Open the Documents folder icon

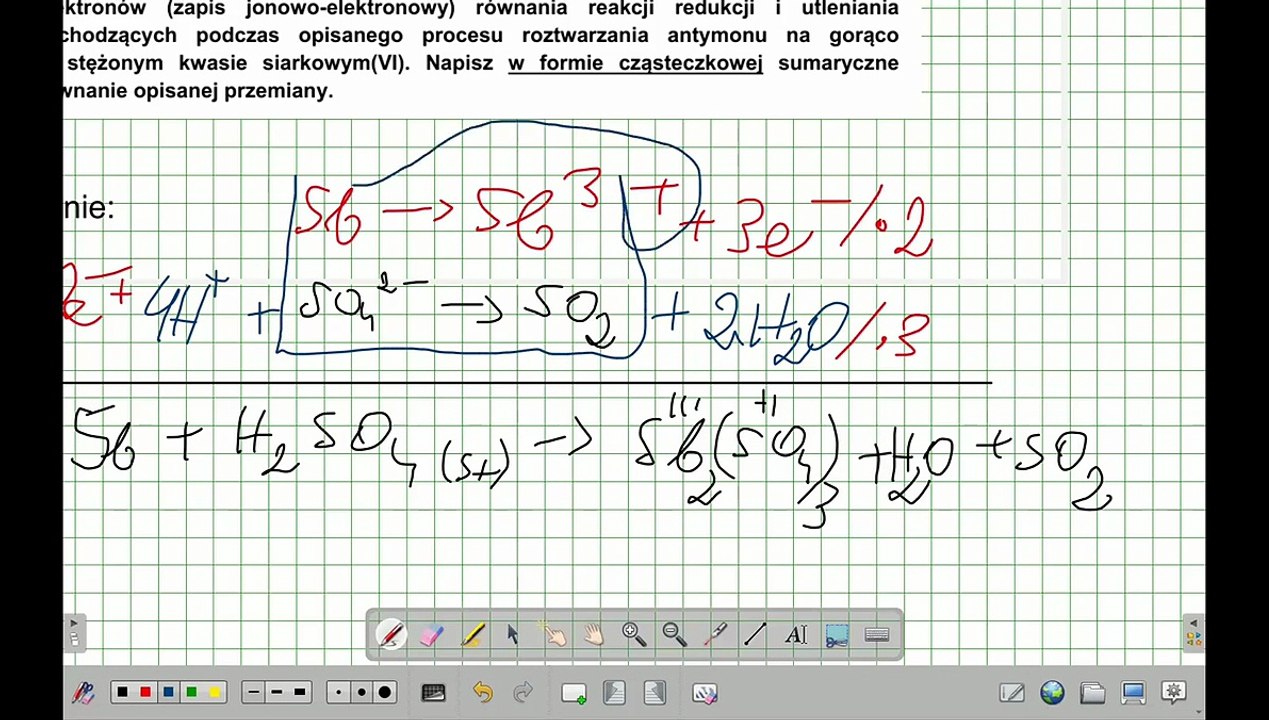1093,692
